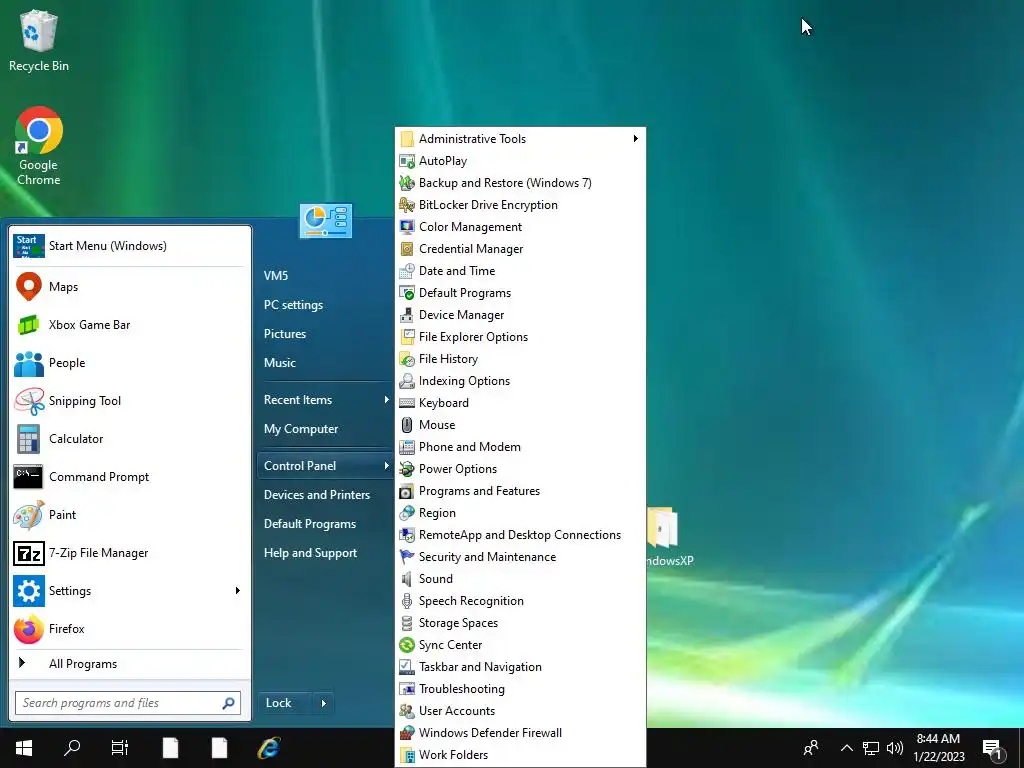Image resolution: width=1024 pixels, height=768 pixels.
Task: Launch Snipping Tool
Action: tap(129, 401)
